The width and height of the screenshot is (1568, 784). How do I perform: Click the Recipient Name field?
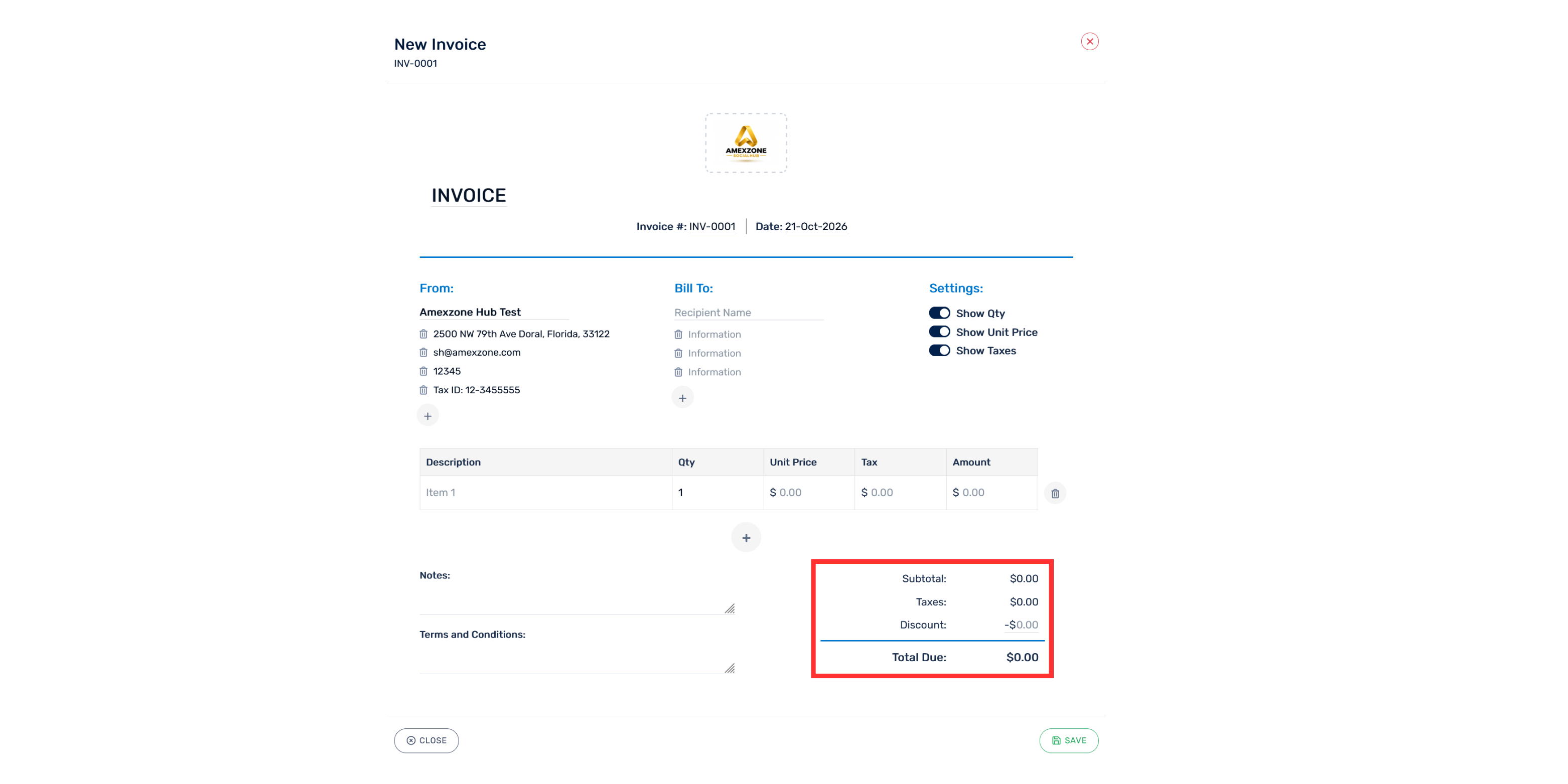pos(749,313)
